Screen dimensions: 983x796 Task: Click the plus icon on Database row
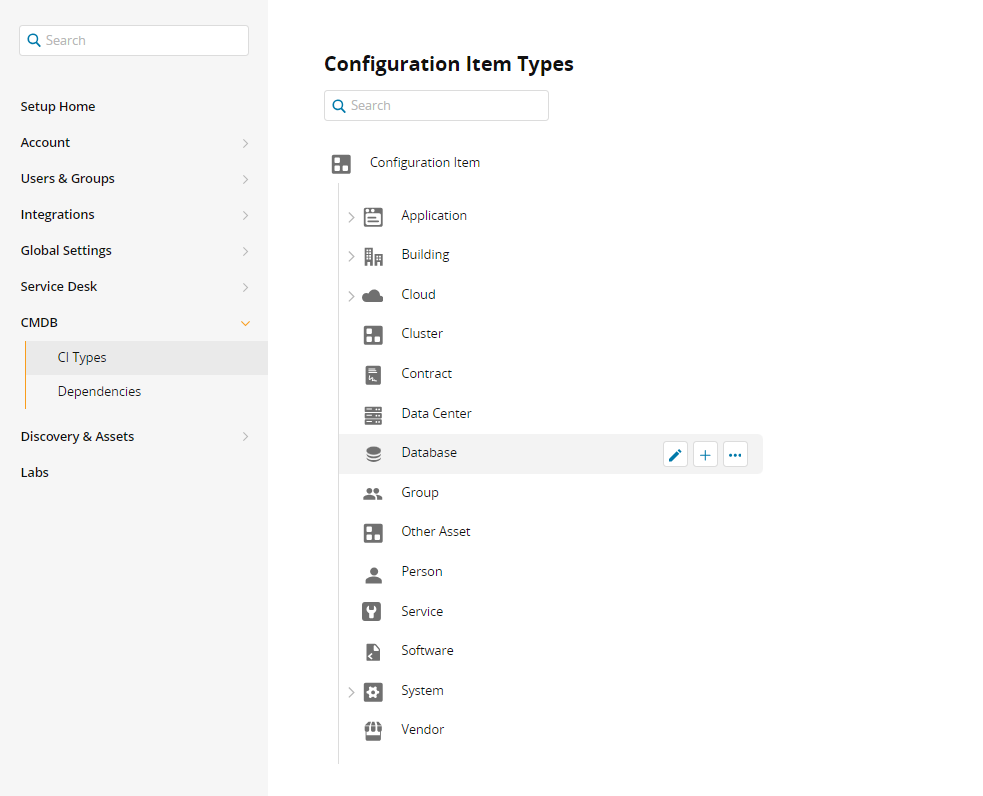[705, 455]
